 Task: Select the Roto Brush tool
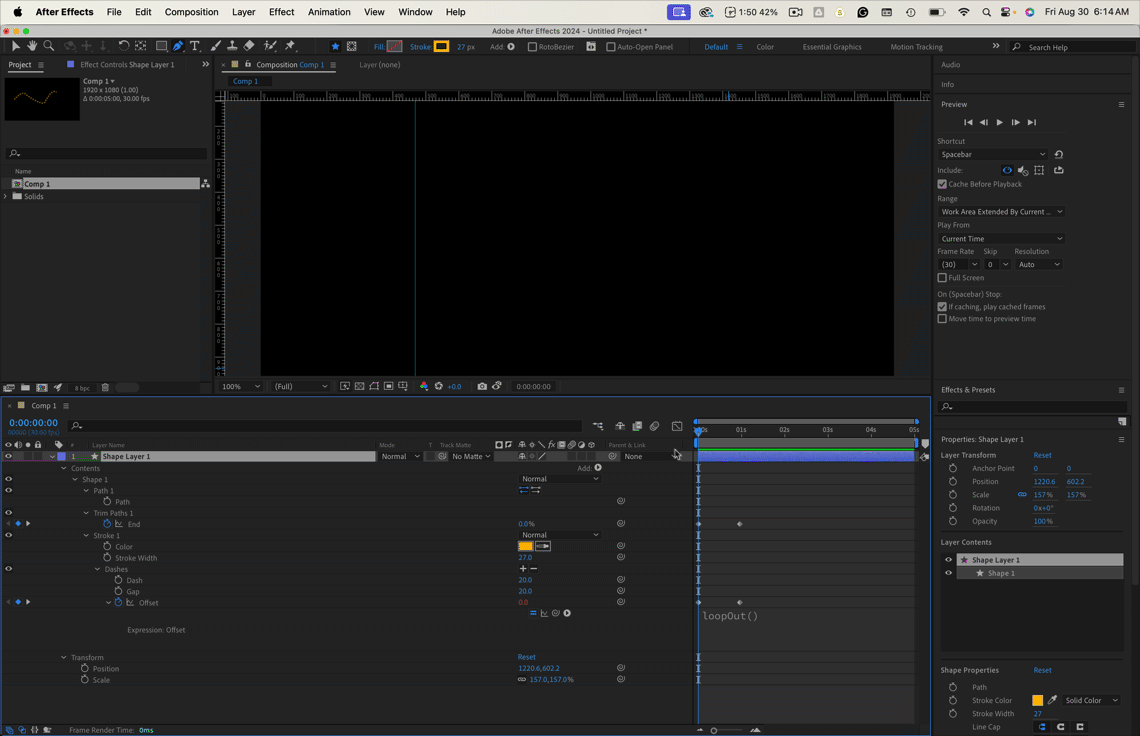point(270,46)
